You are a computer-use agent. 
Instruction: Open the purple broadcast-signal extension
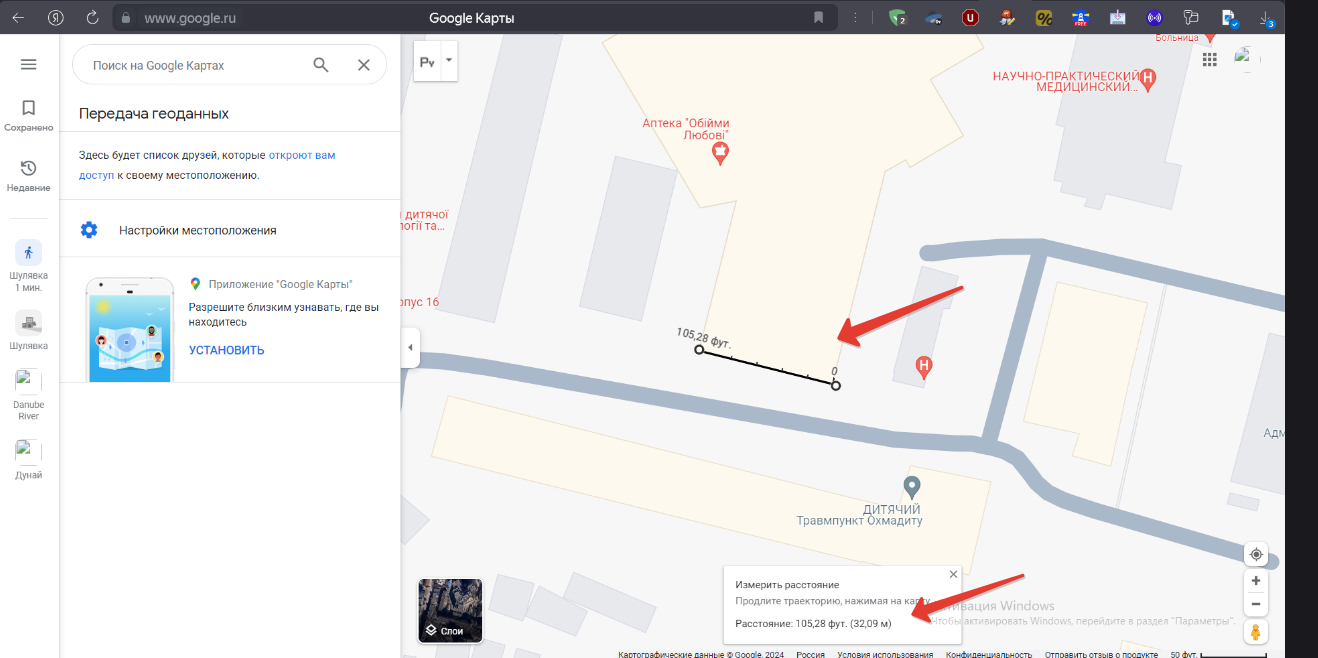tap(1154, 18)
